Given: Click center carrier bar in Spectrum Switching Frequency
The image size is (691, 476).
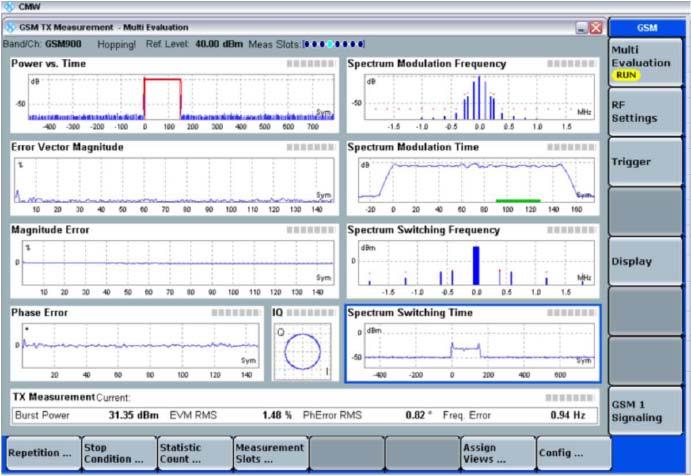Looking at the screenshot, I should pos(476,265).
